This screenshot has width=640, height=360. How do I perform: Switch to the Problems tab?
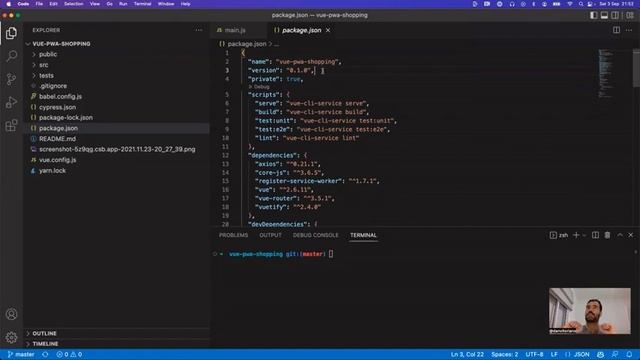(233, 235)
